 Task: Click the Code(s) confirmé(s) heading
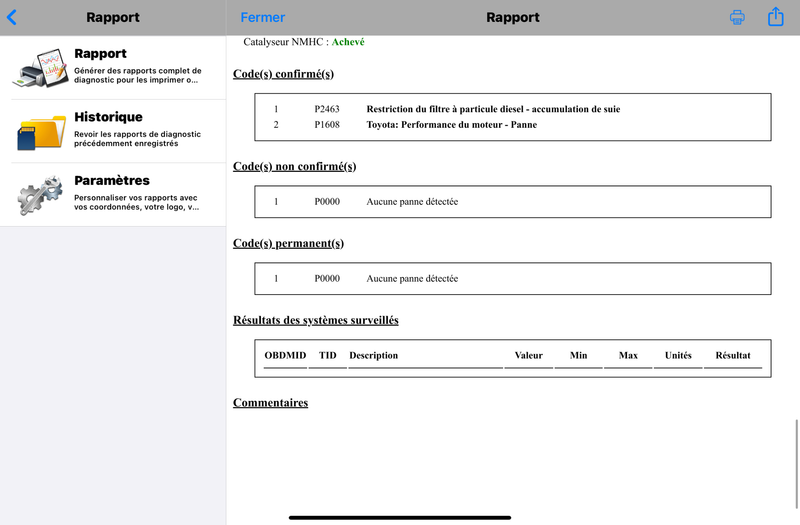point(283,74)
